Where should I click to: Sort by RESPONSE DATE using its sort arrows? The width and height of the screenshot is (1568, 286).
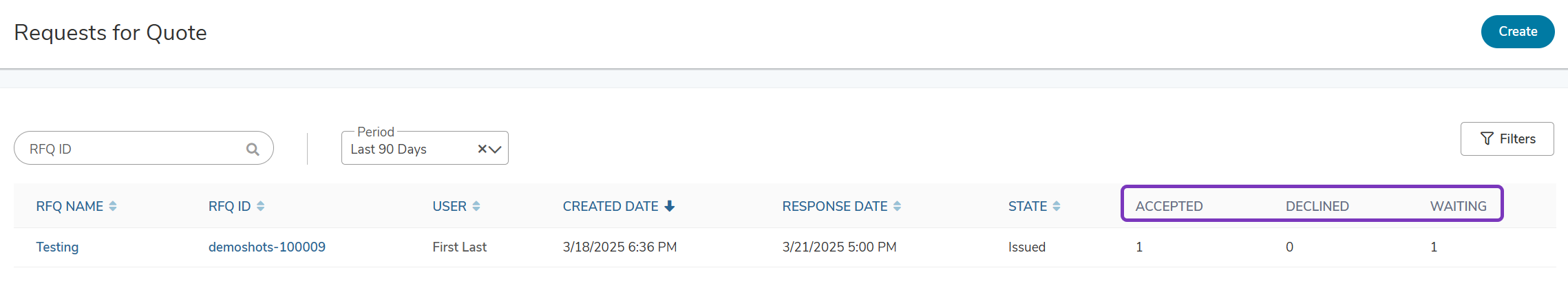897,206
